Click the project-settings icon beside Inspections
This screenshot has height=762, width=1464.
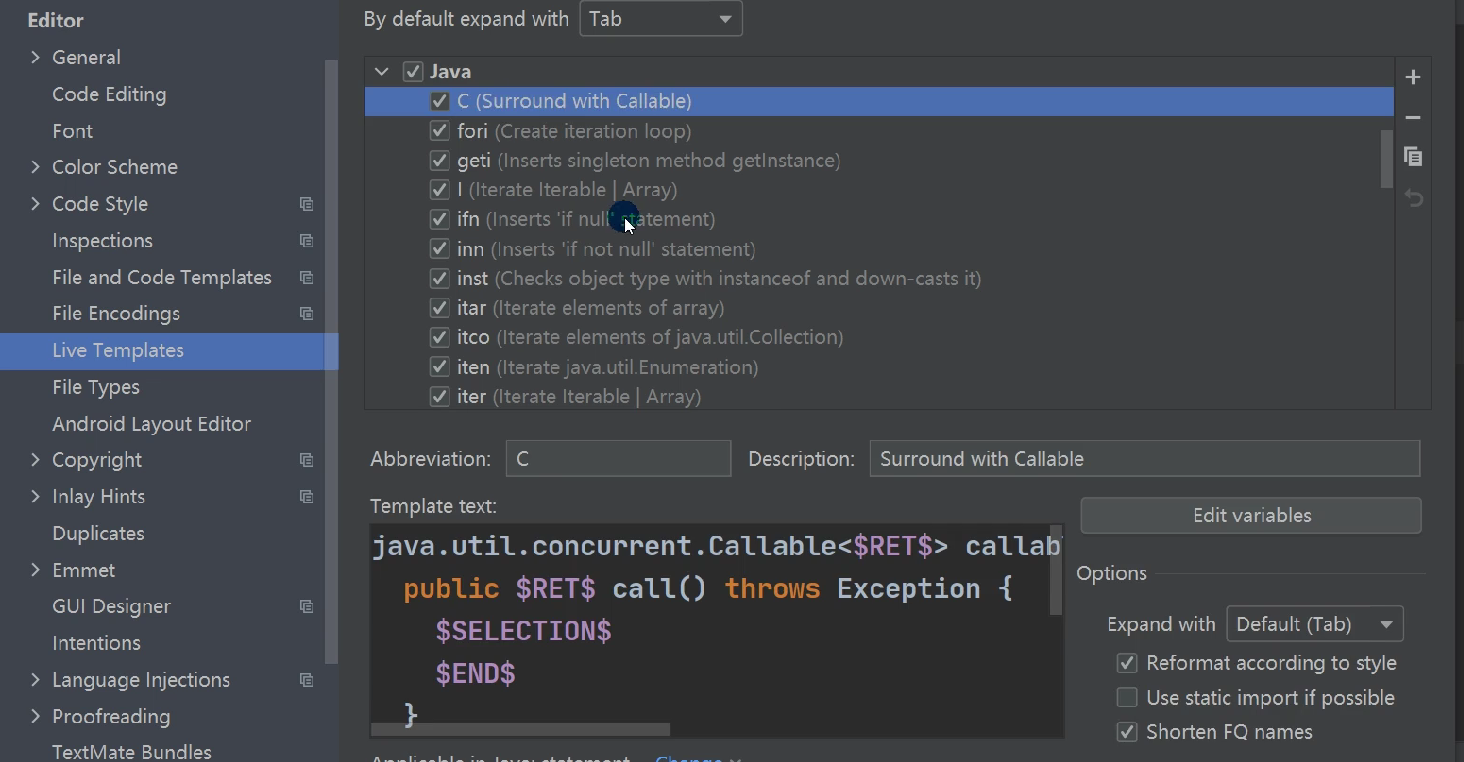coord(306,241)
